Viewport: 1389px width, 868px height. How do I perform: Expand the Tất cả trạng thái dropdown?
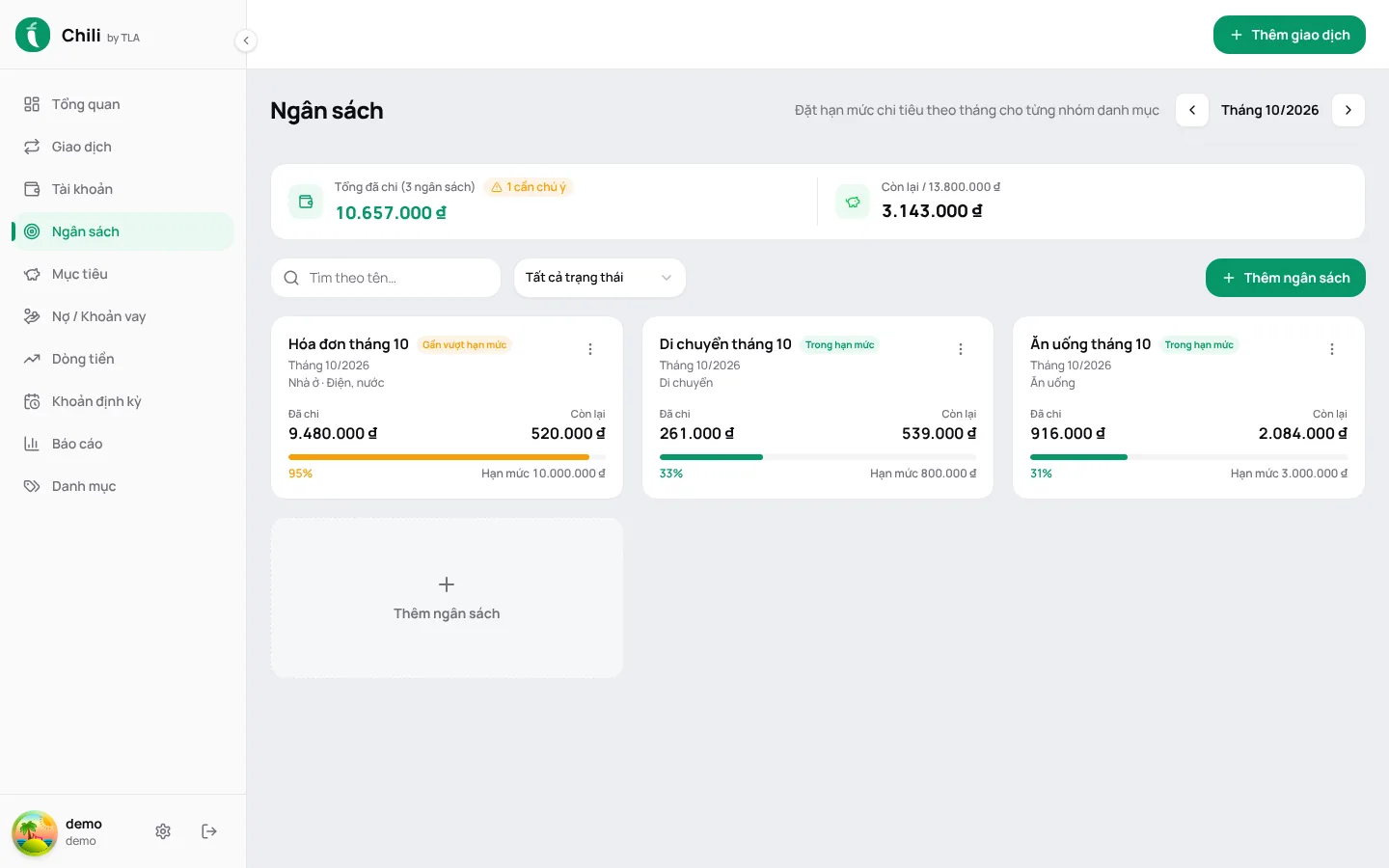[600, 278]
